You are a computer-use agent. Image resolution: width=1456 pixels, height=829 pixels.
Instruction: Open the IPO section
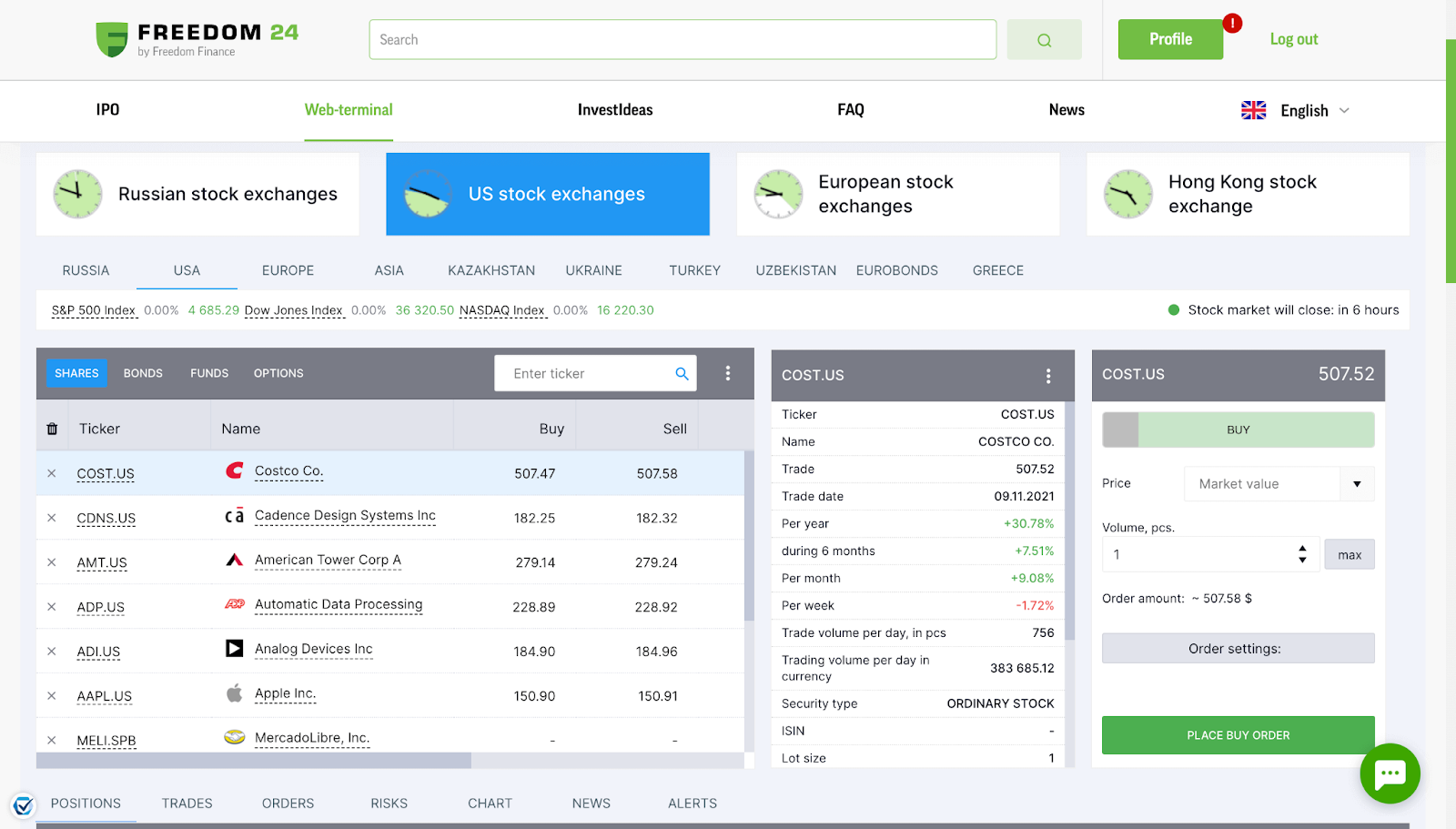click(107, 110)
